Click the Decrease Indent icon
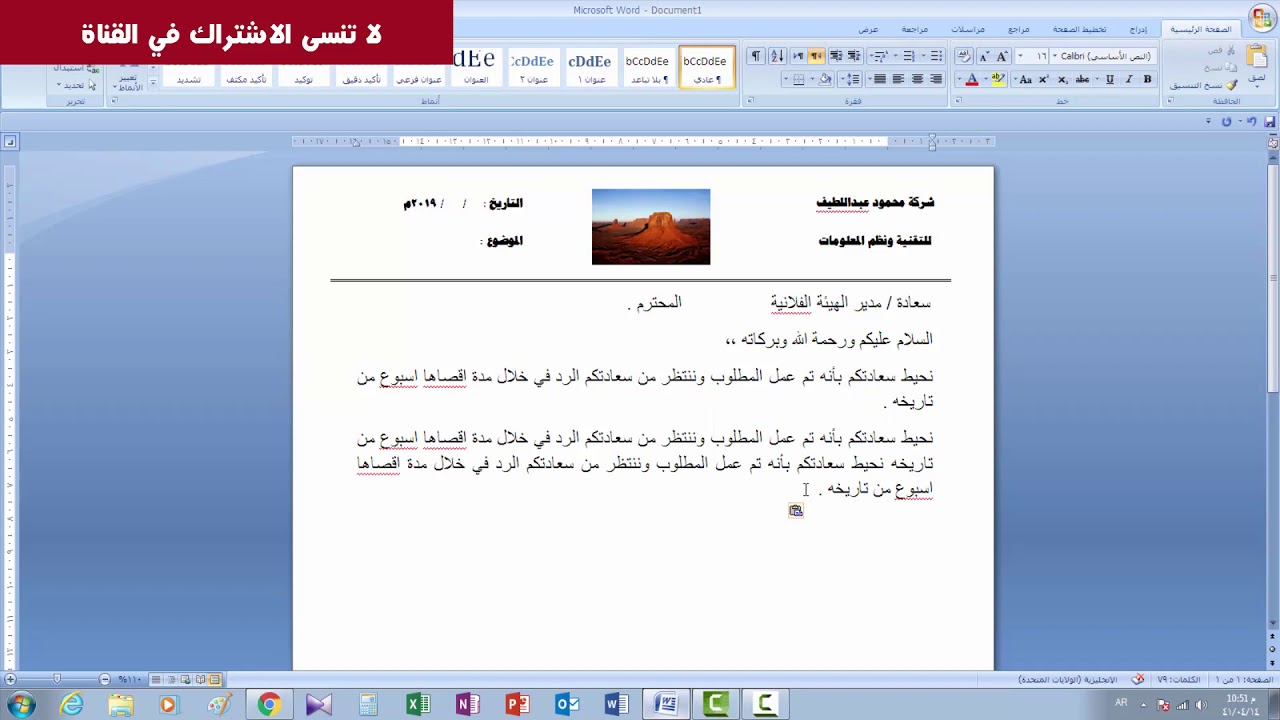1280x720 pixels. point(853,56)
